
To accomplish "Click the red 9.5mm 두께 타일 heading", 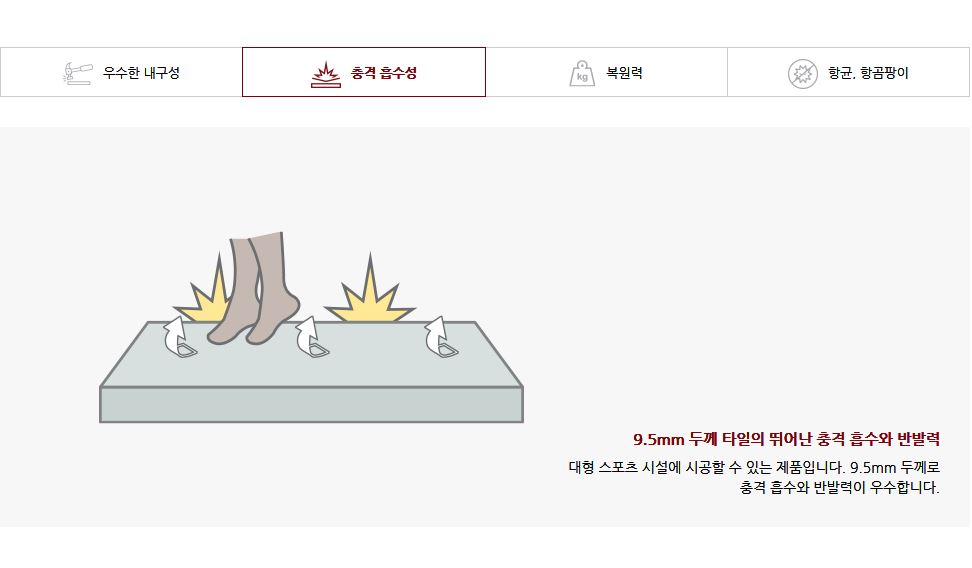I will tap(786, 439).
